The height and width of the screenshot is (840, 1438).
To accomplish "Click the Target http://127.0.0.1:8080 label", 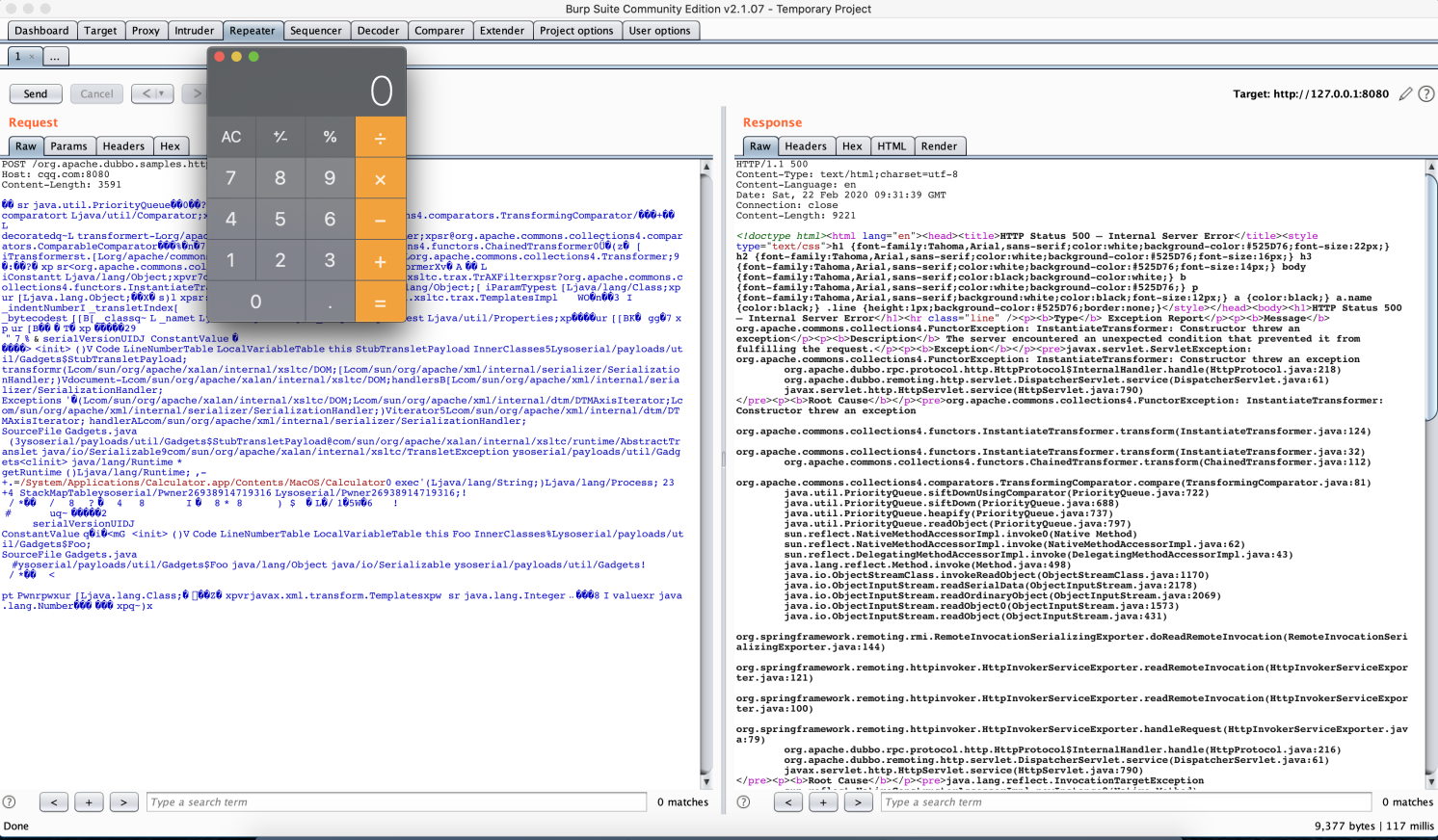I will click(1311, 93).
